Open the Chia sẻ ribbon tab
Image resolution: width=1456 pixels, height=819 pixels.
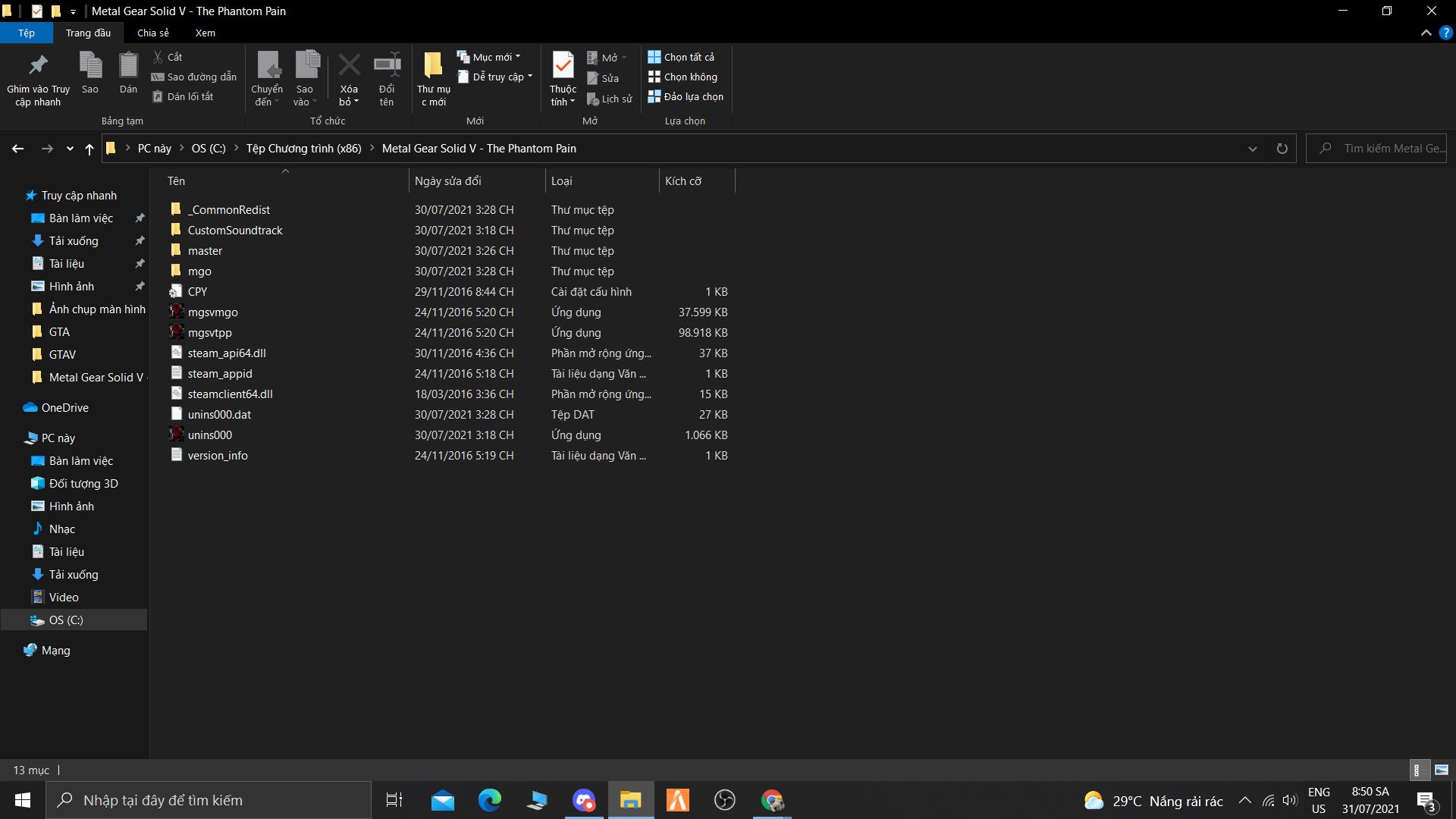(x=152, y=33)
